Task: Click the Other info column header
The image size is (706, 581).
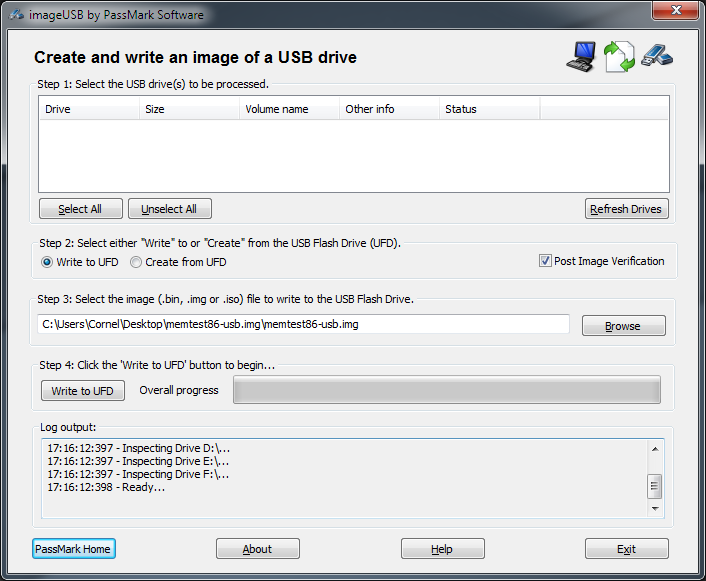Action: click(x=389, y=109)
